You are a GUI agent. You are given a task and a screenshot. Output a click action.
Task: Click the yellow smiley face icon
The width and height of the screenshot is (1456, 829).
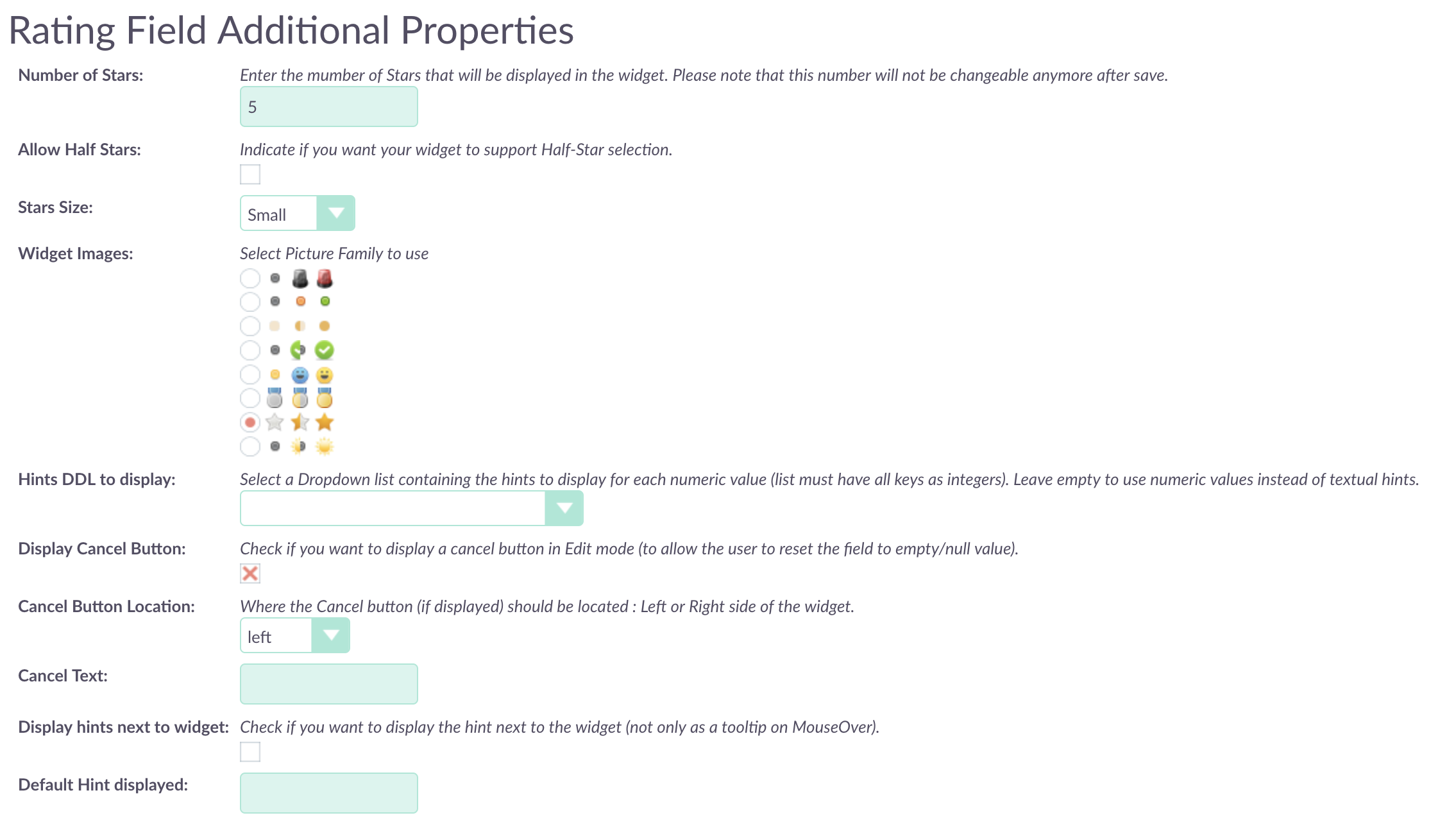pyautogui.click(x=325, y=375)
